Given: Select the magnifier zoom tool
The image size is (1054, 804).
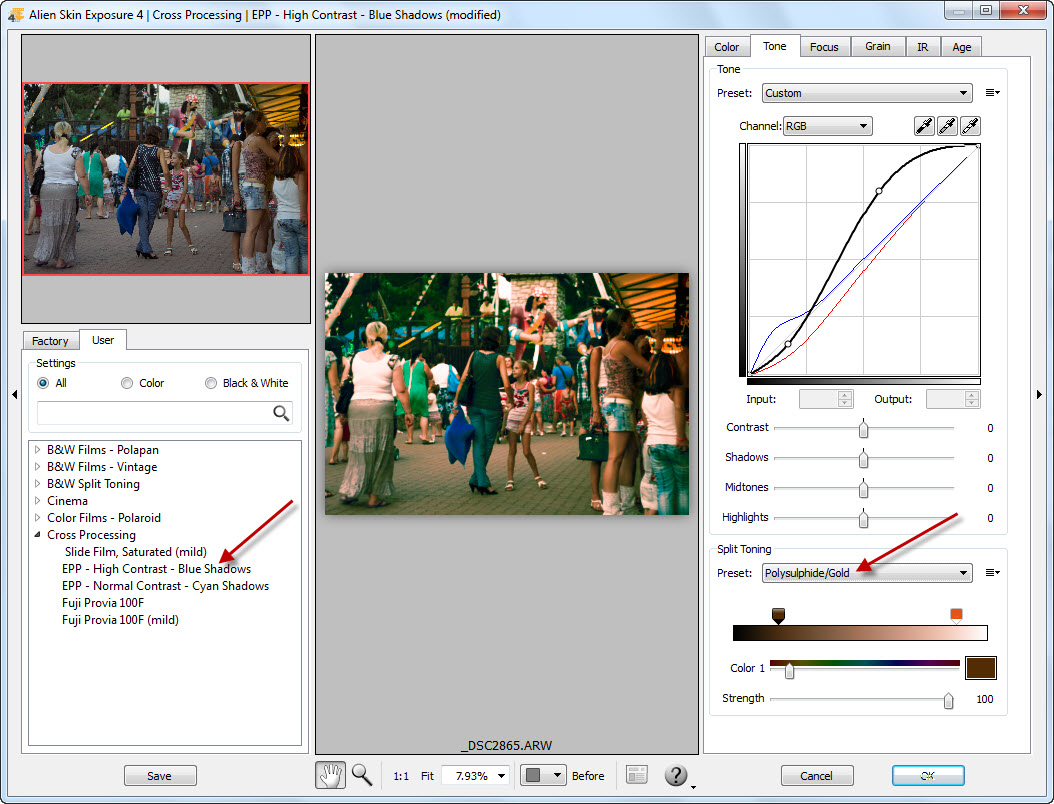Looking at the screenshot, I should click(361, 775).
